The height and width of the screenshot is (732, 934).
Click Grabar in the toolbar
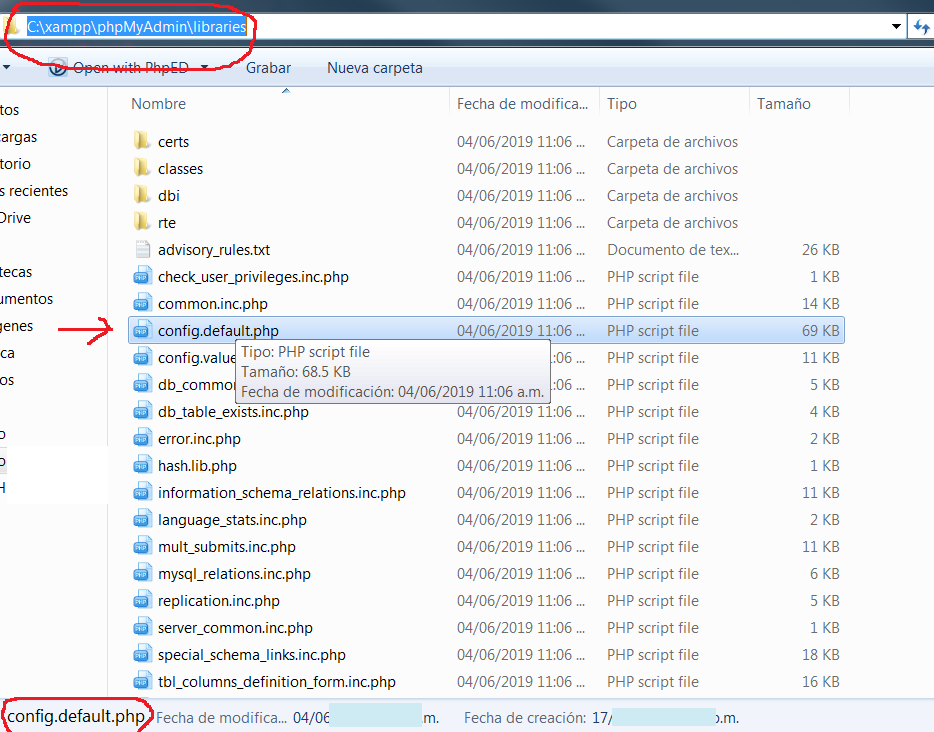pyautogui.click(x=269, y=68)
